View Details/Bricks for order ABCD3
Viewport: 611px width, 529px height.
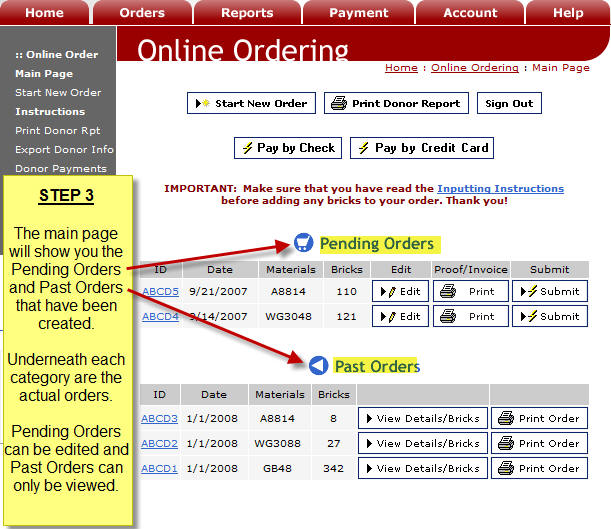click(x=423, y=418)
